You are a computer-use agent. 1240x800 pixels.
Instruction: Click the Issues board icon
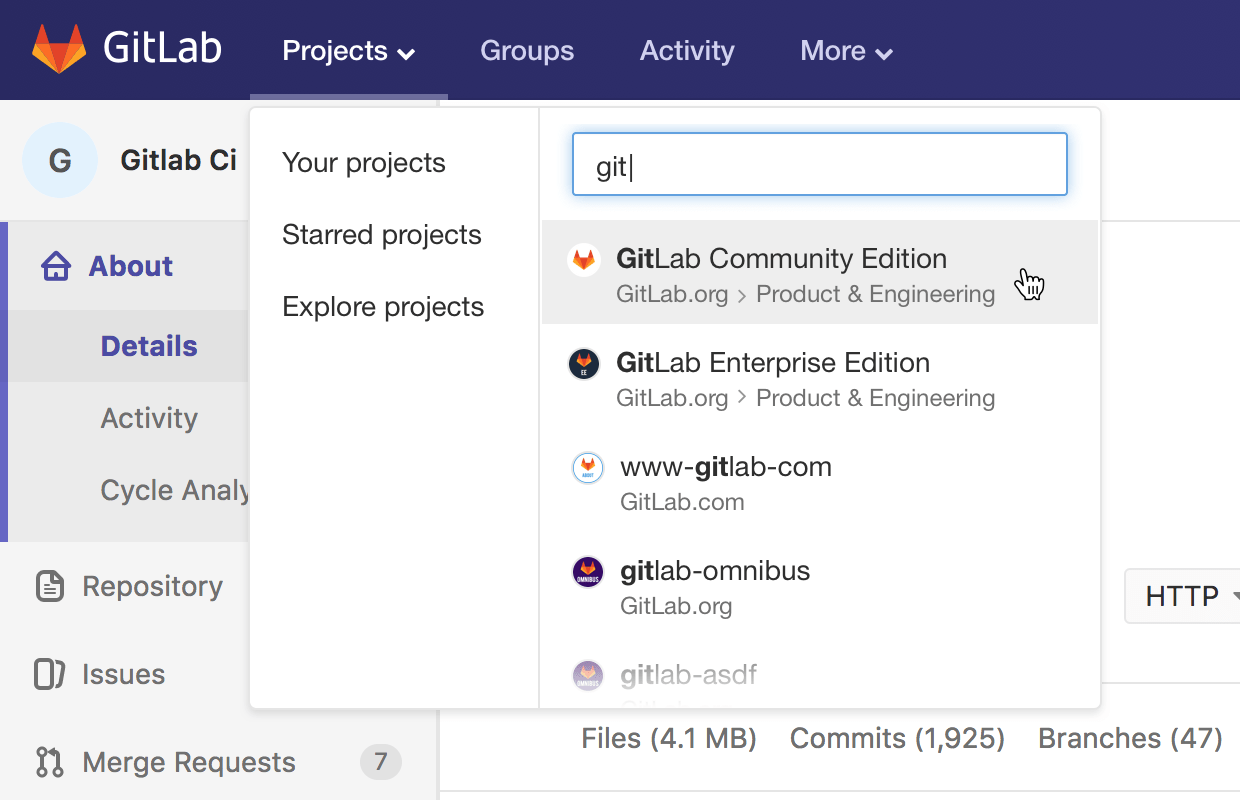pyautogui.click(x=50, y=674)
